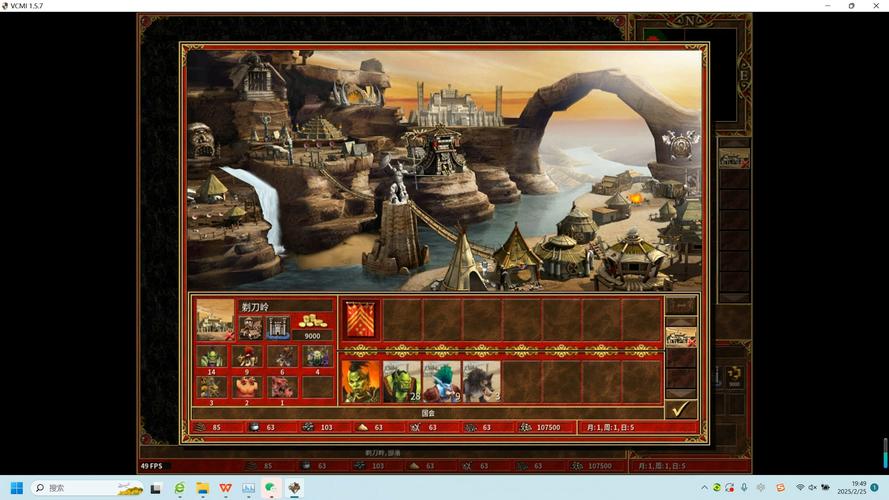Image resolution: width=889 pixels, height=500 pixels.
Task: Select behemoth growth icon showing 1
Action: [x=282, y=387]
